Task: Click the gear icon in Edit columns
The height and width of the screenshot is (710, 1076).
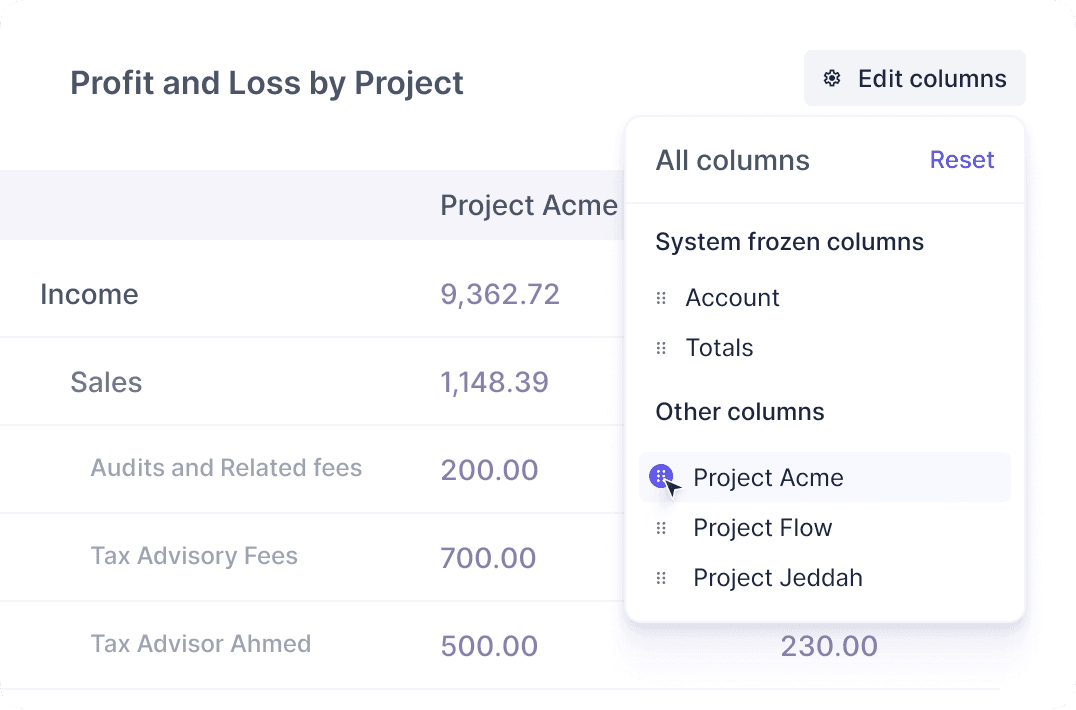Action: (832, 79)
